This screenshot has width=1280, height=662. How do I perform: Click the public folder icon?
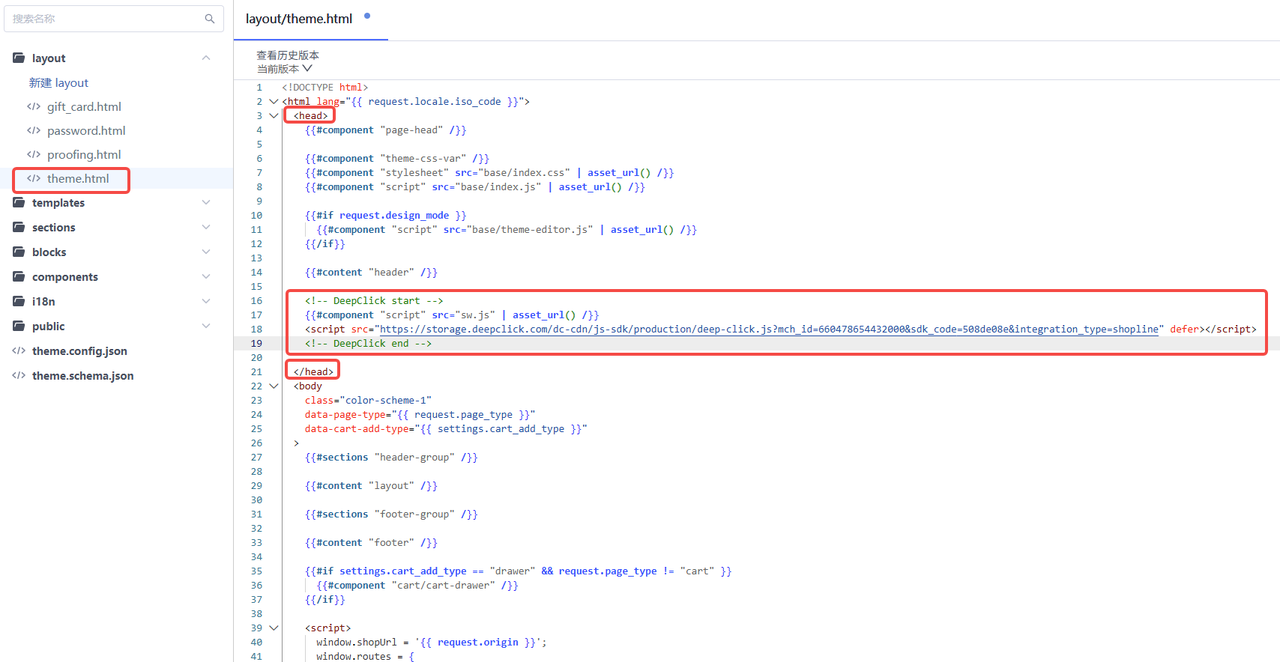pyautogui.click(x=18, y=326)
